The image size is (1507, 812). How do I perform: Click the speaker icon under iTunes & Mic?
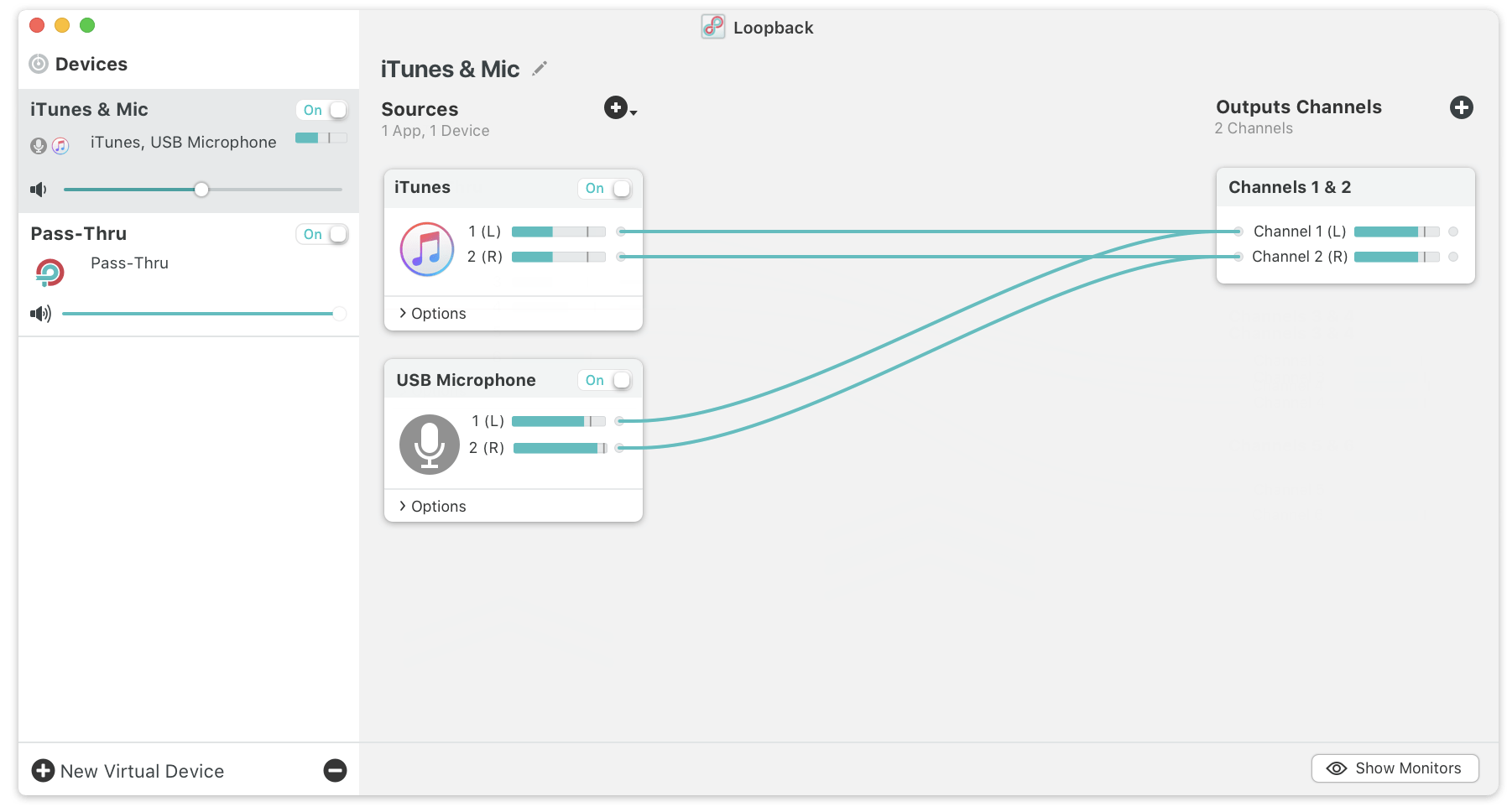point(39,190)
